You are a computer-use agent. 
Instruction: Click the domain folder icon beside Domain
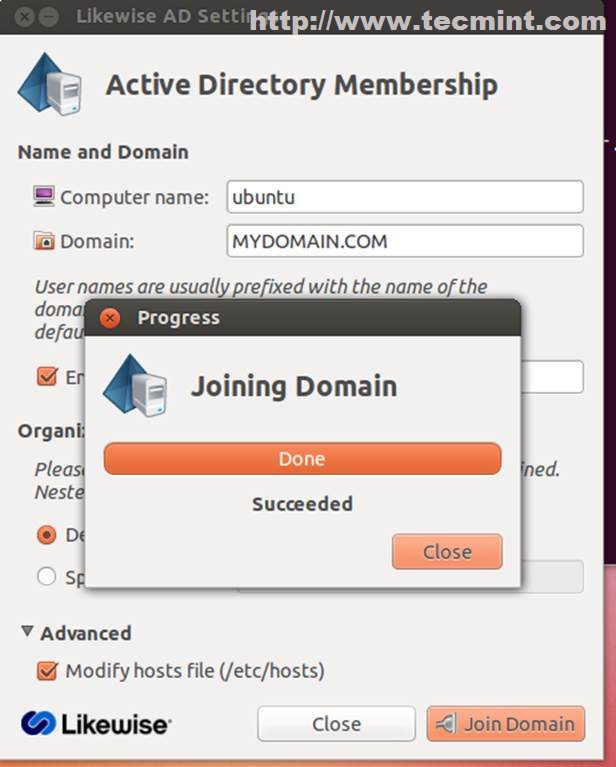pyautogui.click(x=44, y=241)
